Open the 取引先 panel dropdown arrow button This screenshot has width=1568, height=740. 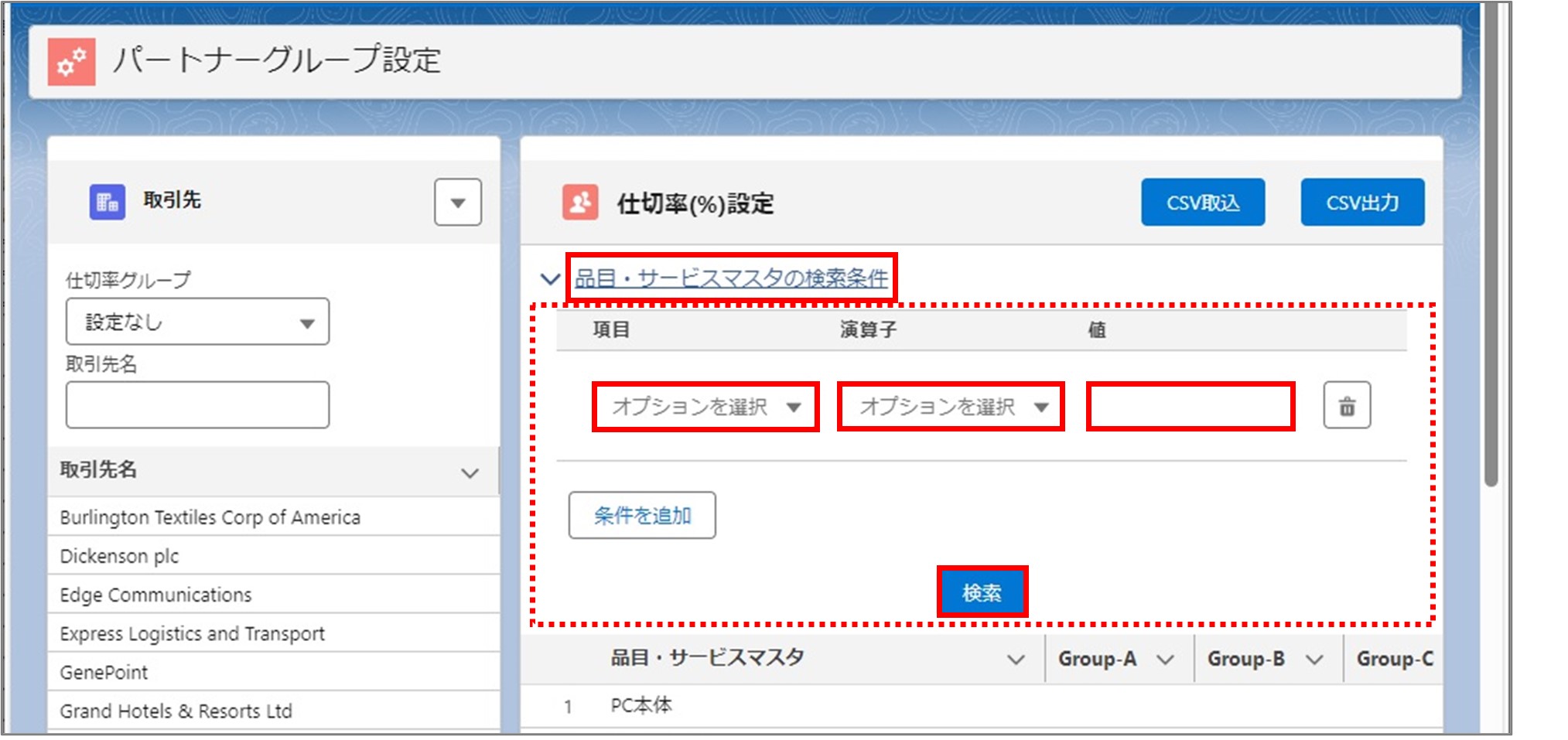click(458, 203)
